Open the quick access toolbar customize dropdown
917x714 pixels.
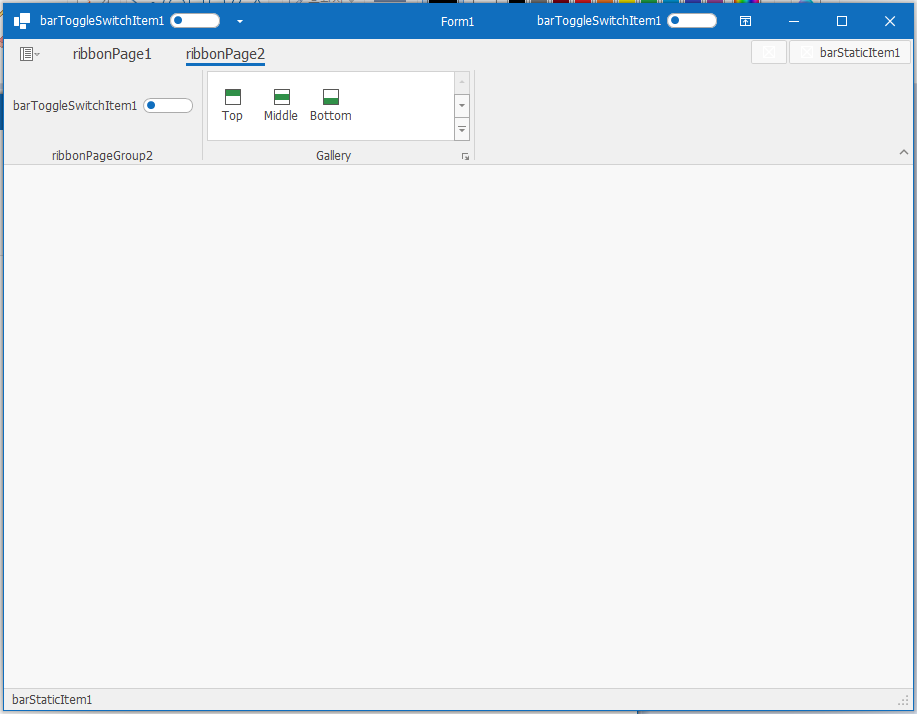click(240, 22)
